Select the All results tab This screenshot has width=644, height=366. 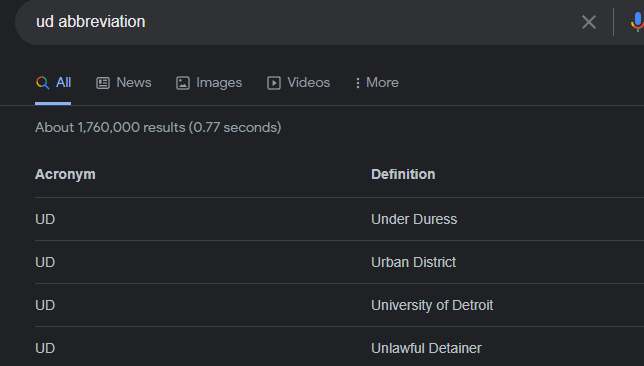pos(53,83)
